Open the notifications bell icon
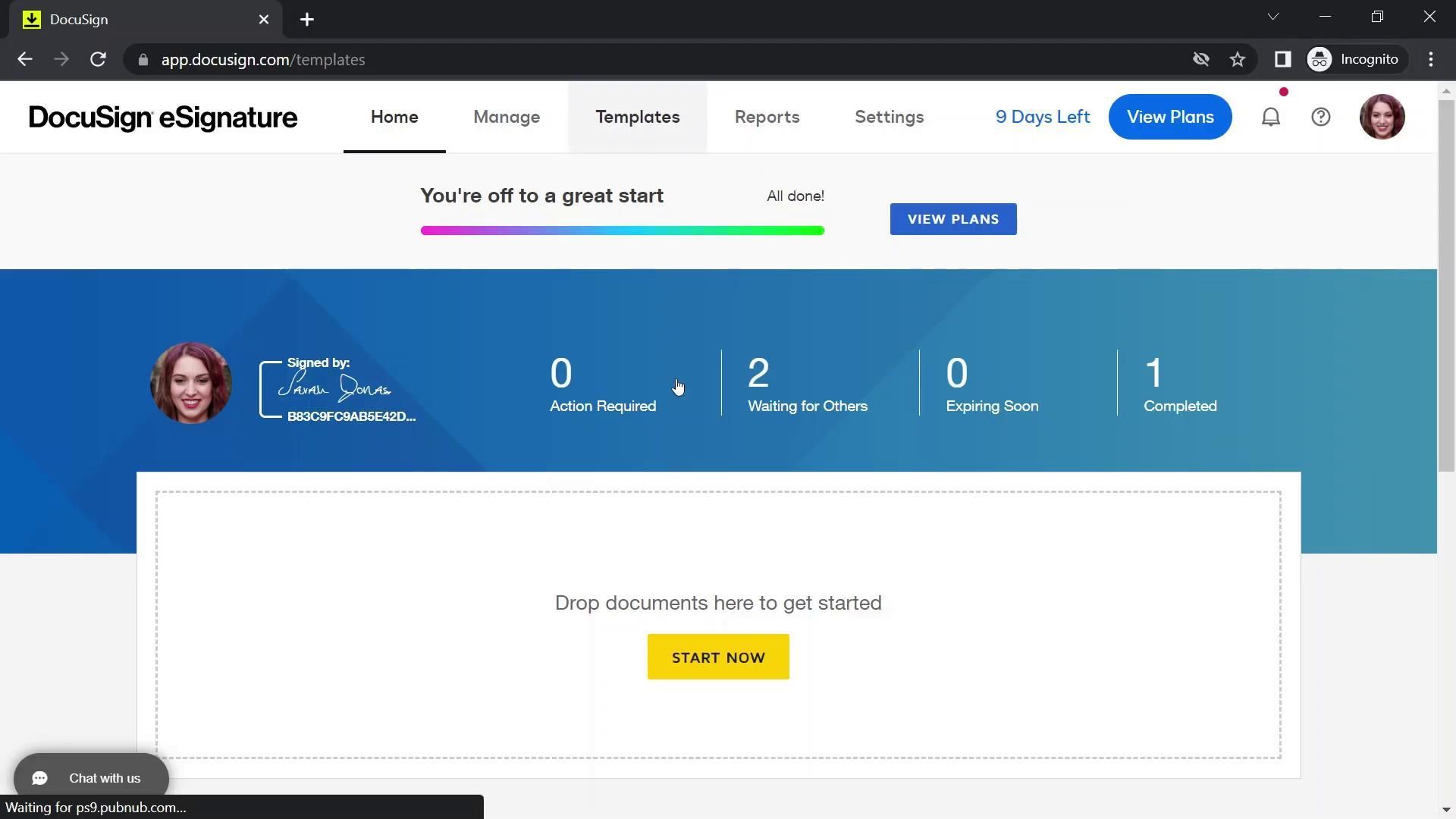 click(1271, 117)
